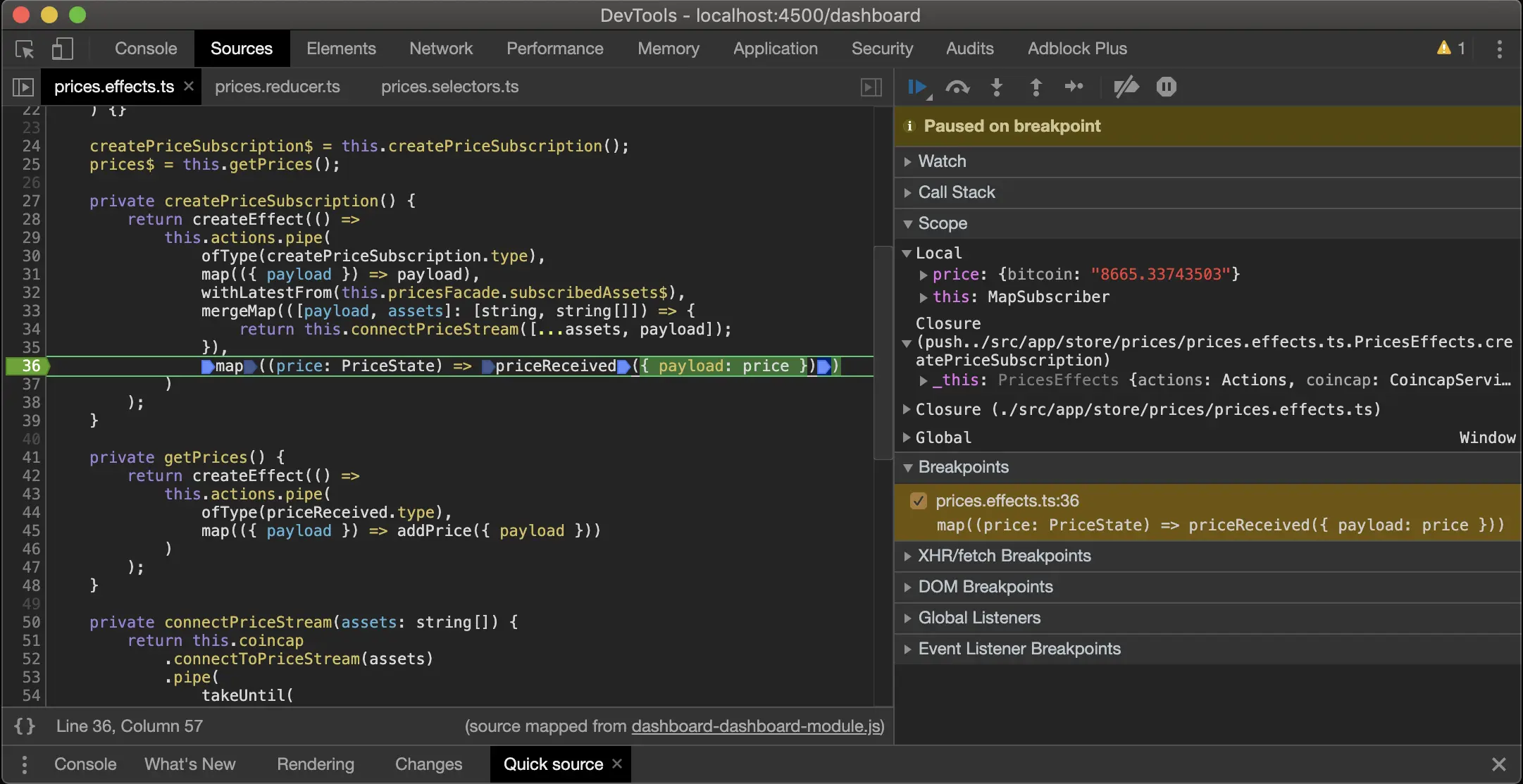
Task: Click Step over next function call
Action: click(957, 87)
